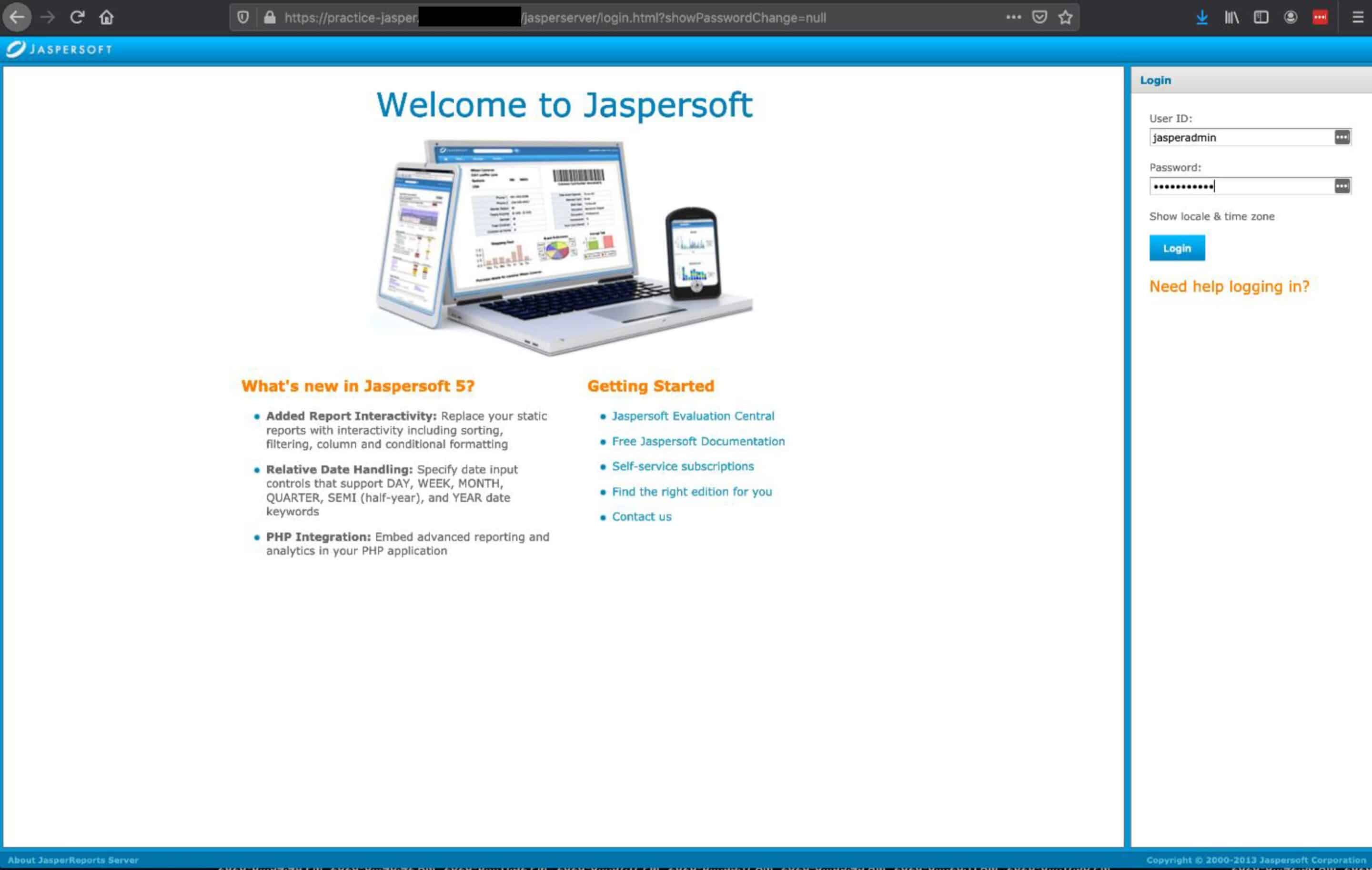This screenshot has width=1372, height=870.
Task: View site security via the padlock icon
Action: [x=270, y=17]
